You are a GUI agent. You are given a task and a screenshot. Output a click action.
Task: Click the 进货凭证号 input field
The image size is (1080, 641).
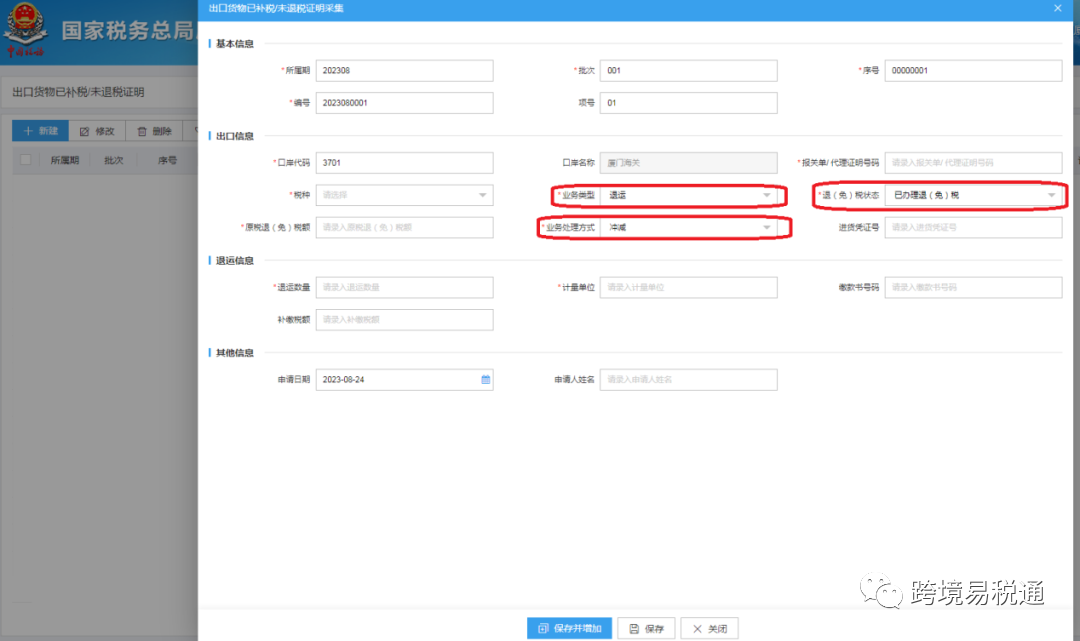click(x=973, y=227)
